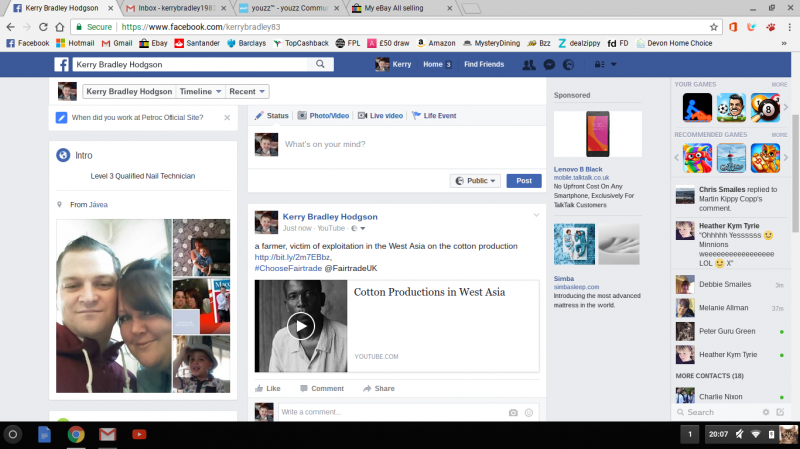Click #ChooseFairtrade hashtag
The image size is (800, 449).
(x=288, y=268)
